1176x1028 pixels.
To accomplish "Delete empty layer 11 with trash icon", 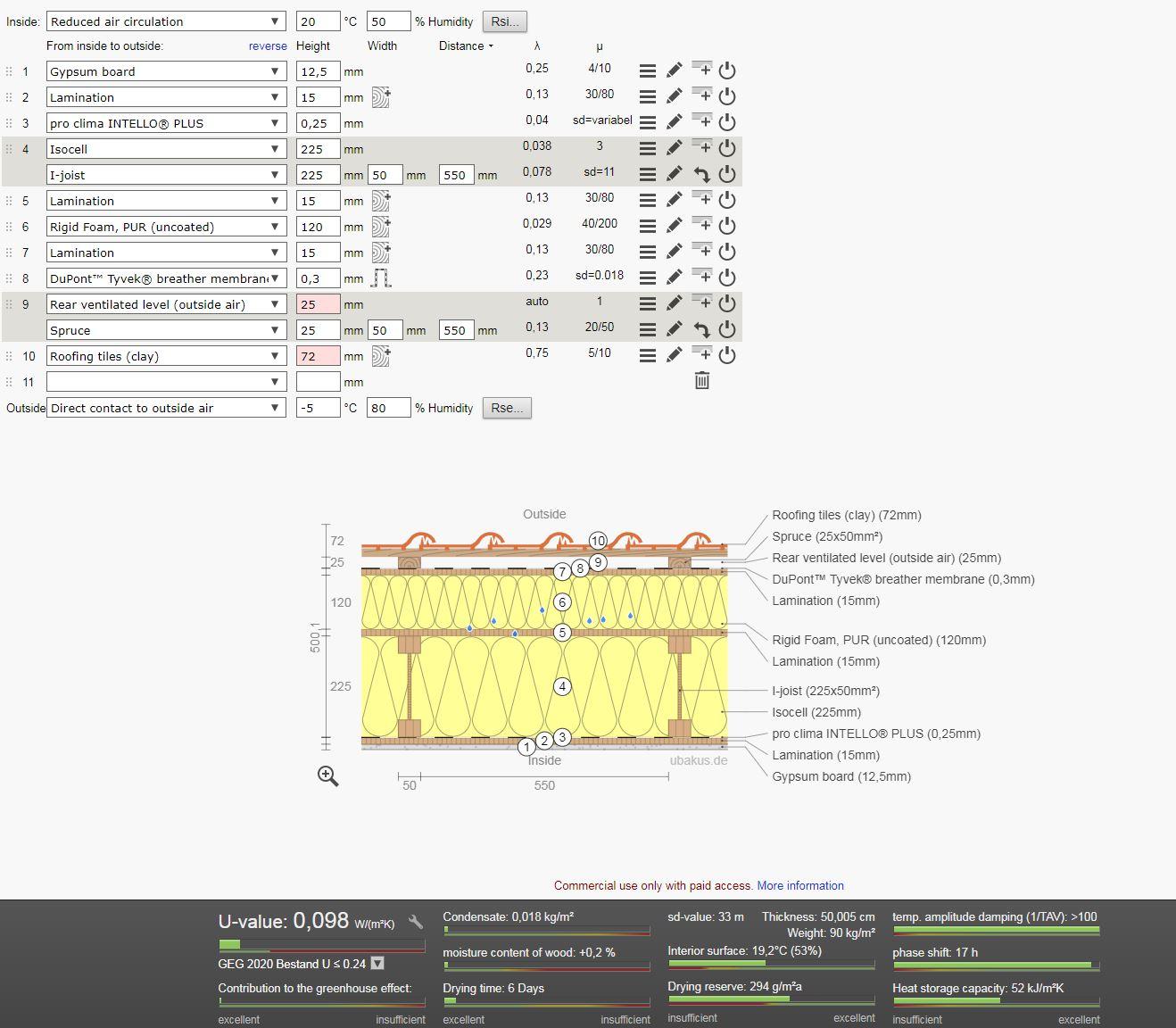I will pos(702,381).
